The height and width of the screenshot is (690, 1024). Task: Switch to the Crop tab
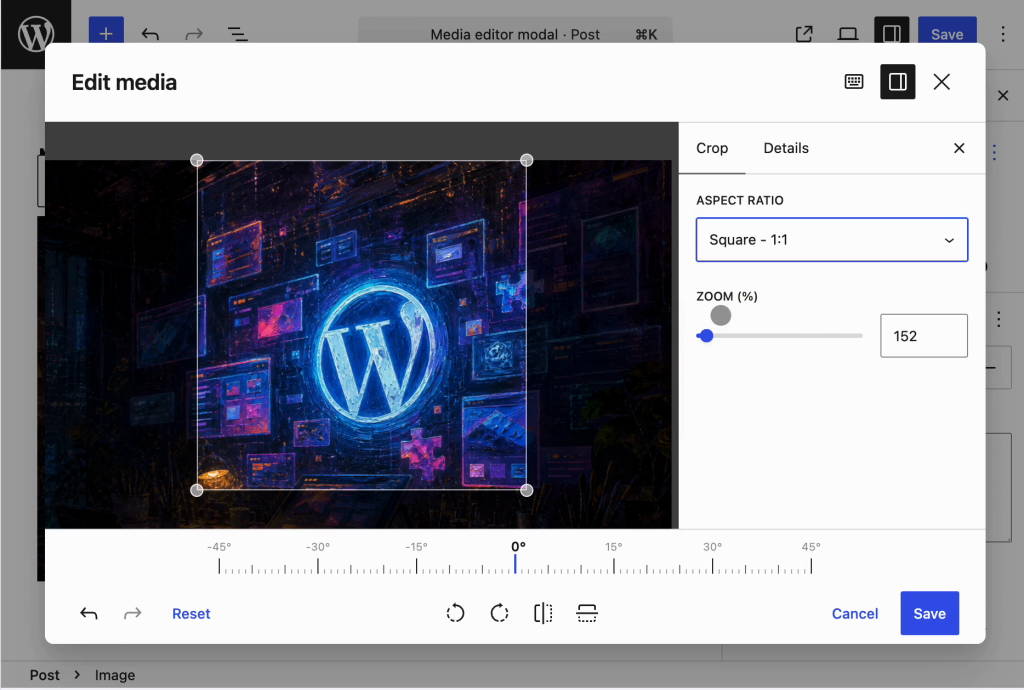click(712, 148)
